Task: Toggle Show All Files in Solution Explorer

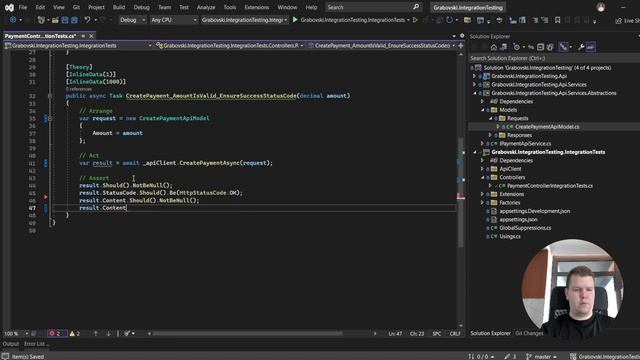Action: pyautogui.click(x=550, y=47)
